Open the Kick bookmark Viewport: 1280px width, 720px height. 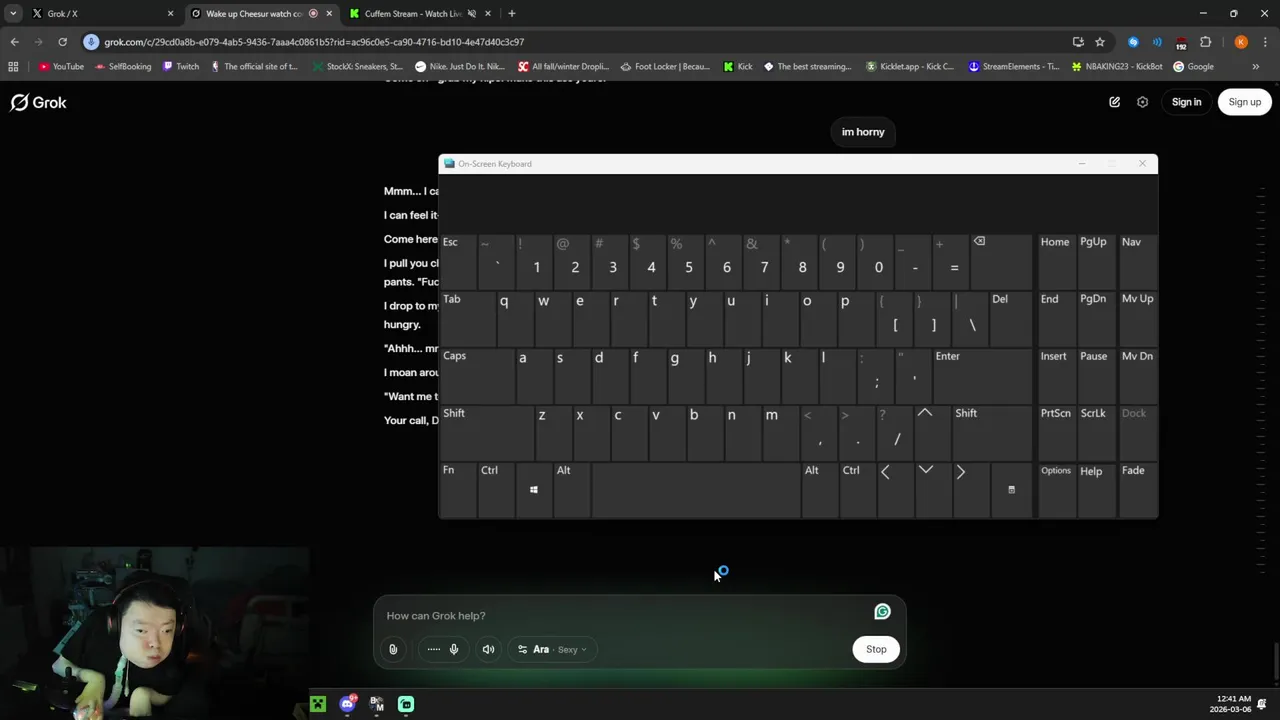(737, 67)
